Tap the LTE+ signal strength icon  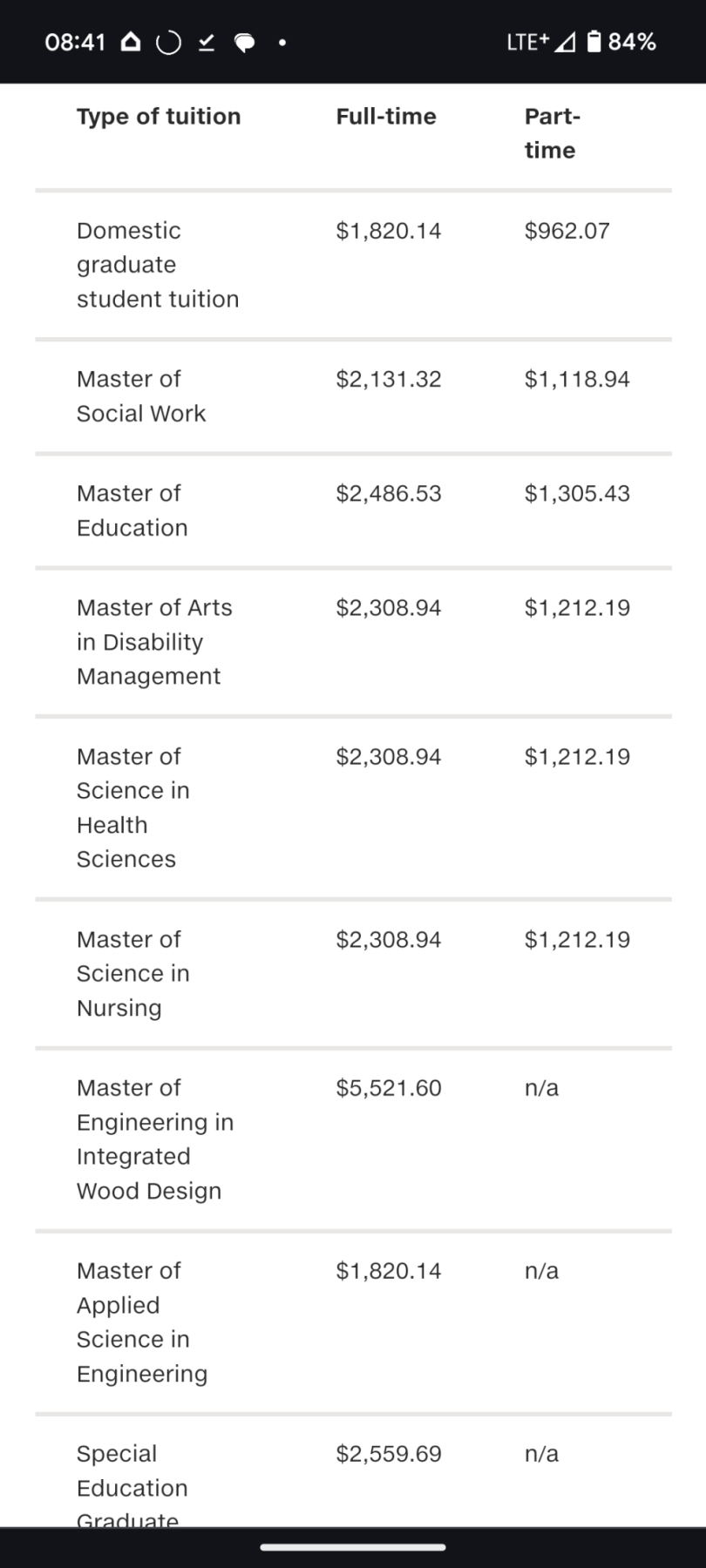(x=540, y=42)
